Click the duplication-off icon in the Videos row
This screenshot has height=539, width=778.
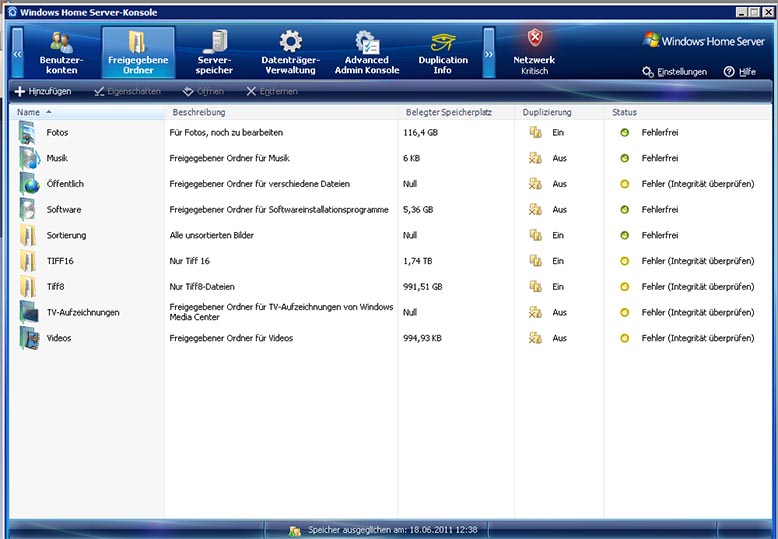pyautogui.click(x=535, y=338)
